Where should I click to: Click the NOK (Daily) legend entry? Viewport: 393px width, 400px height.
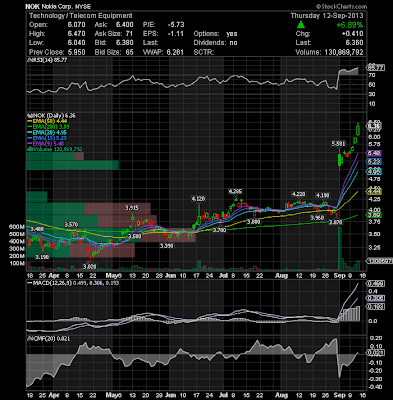[x=51, y=116]
